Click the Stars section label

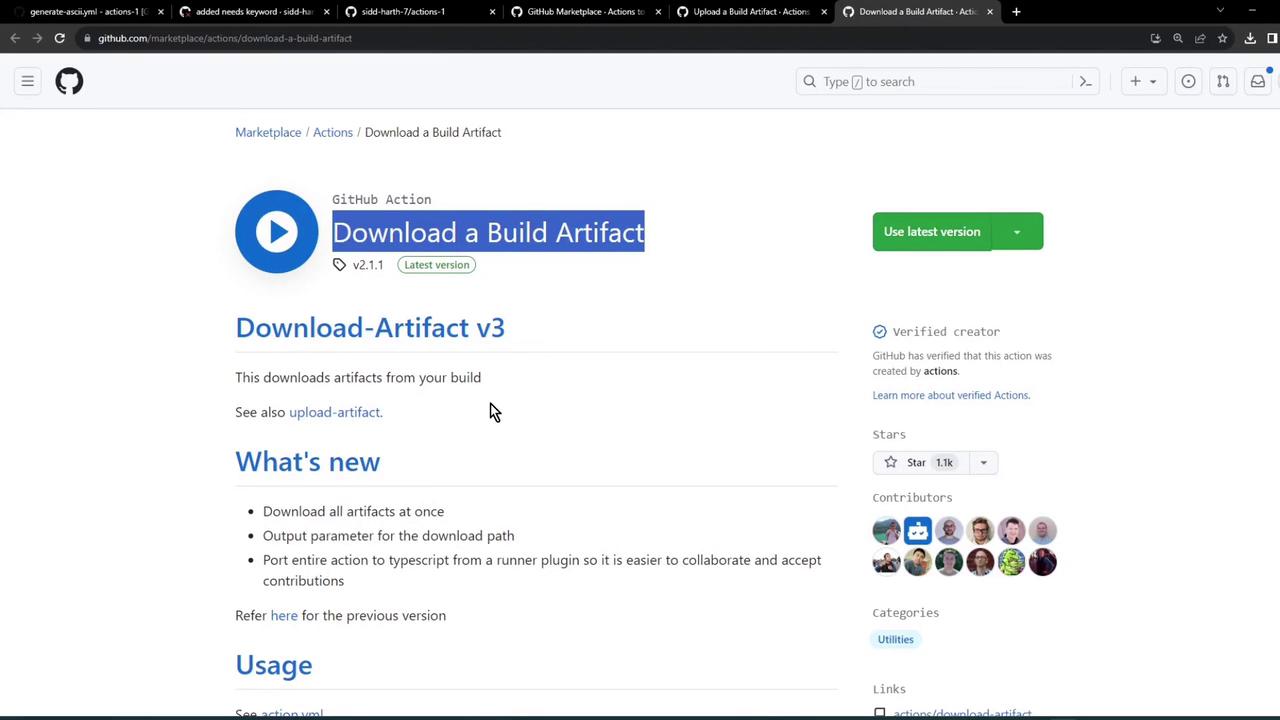click(889, 435)
